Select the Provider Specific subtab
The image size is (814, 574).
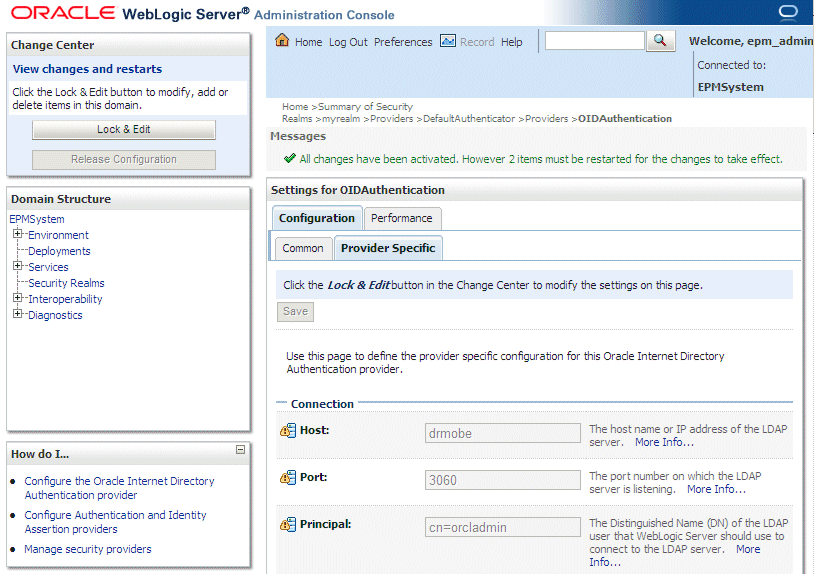(388, 248)
